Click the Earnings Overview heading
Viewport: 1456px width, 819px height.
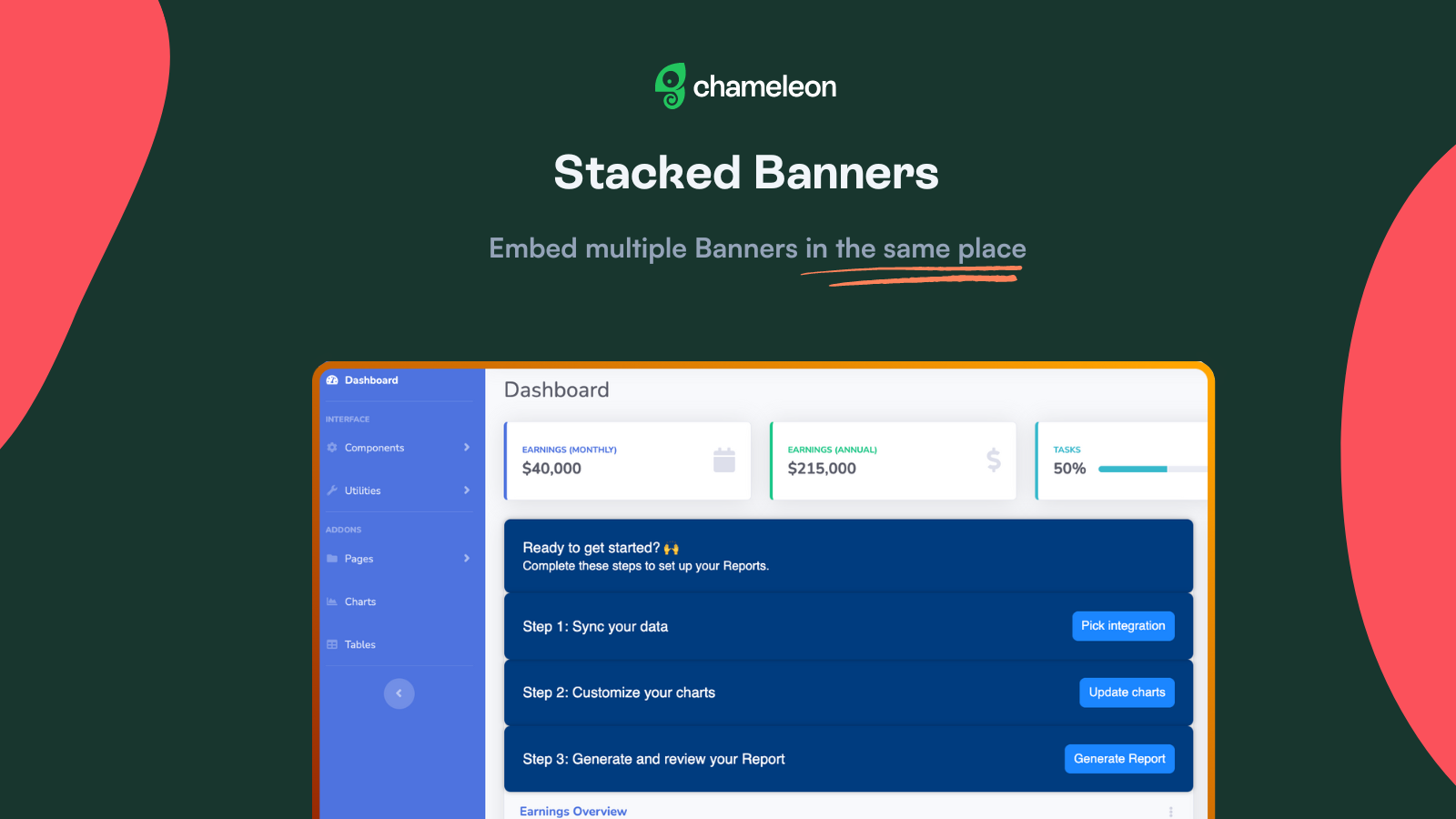573,812
